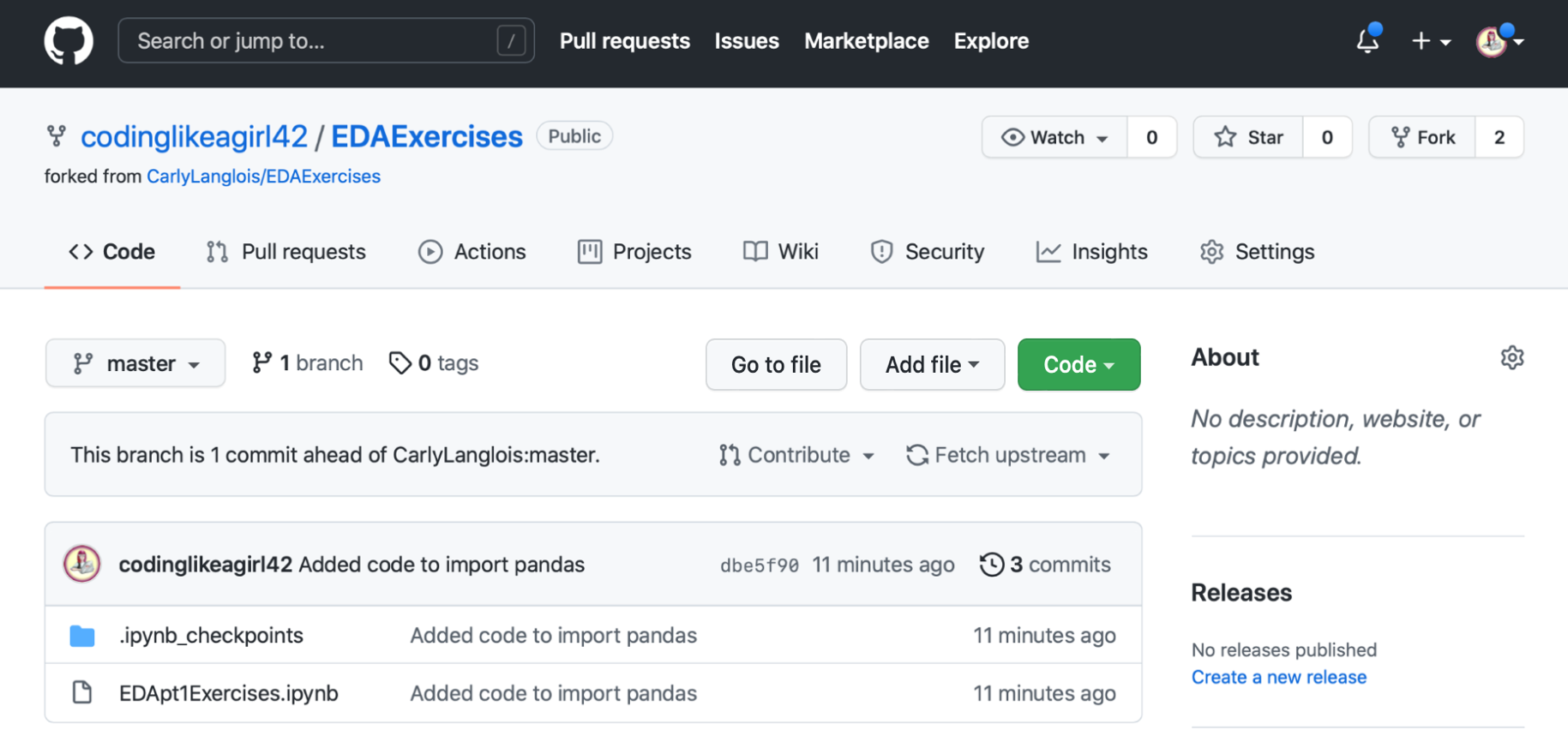This screenshot has height=742, width=1568.
Task: Open the Actions tab
Action: [472, 252]
